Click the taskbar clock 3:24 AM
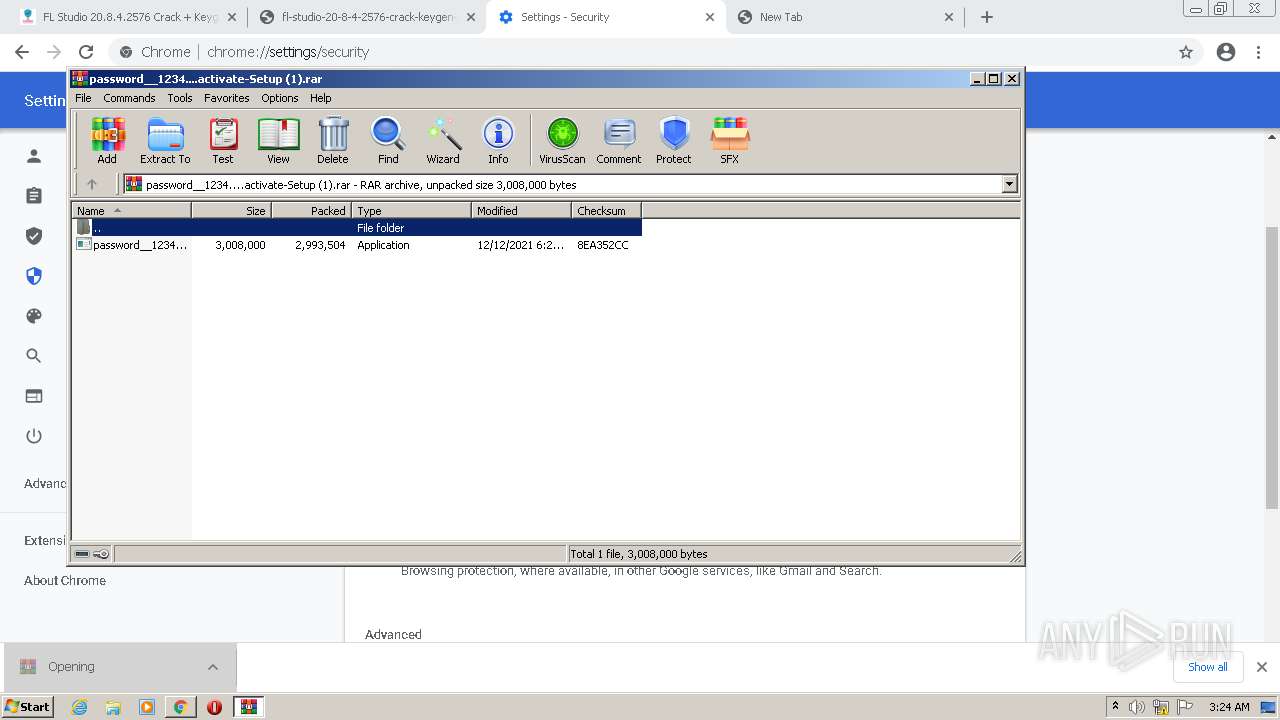 pos(1229,707)
